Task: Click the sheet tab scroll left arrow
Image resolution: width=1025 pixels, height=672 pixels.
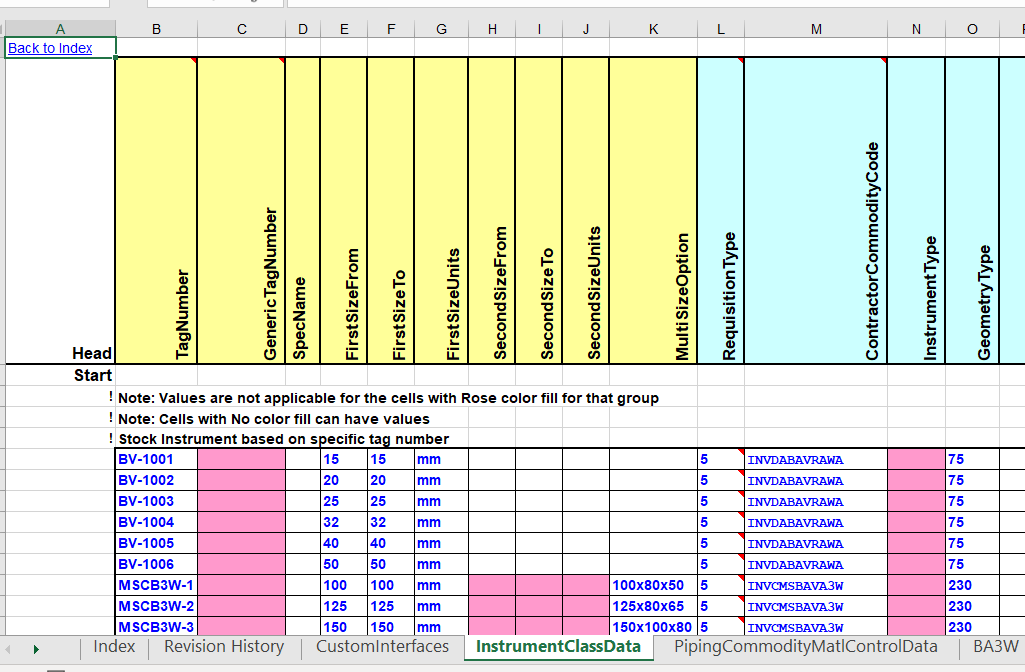Action: pos(8,649)
